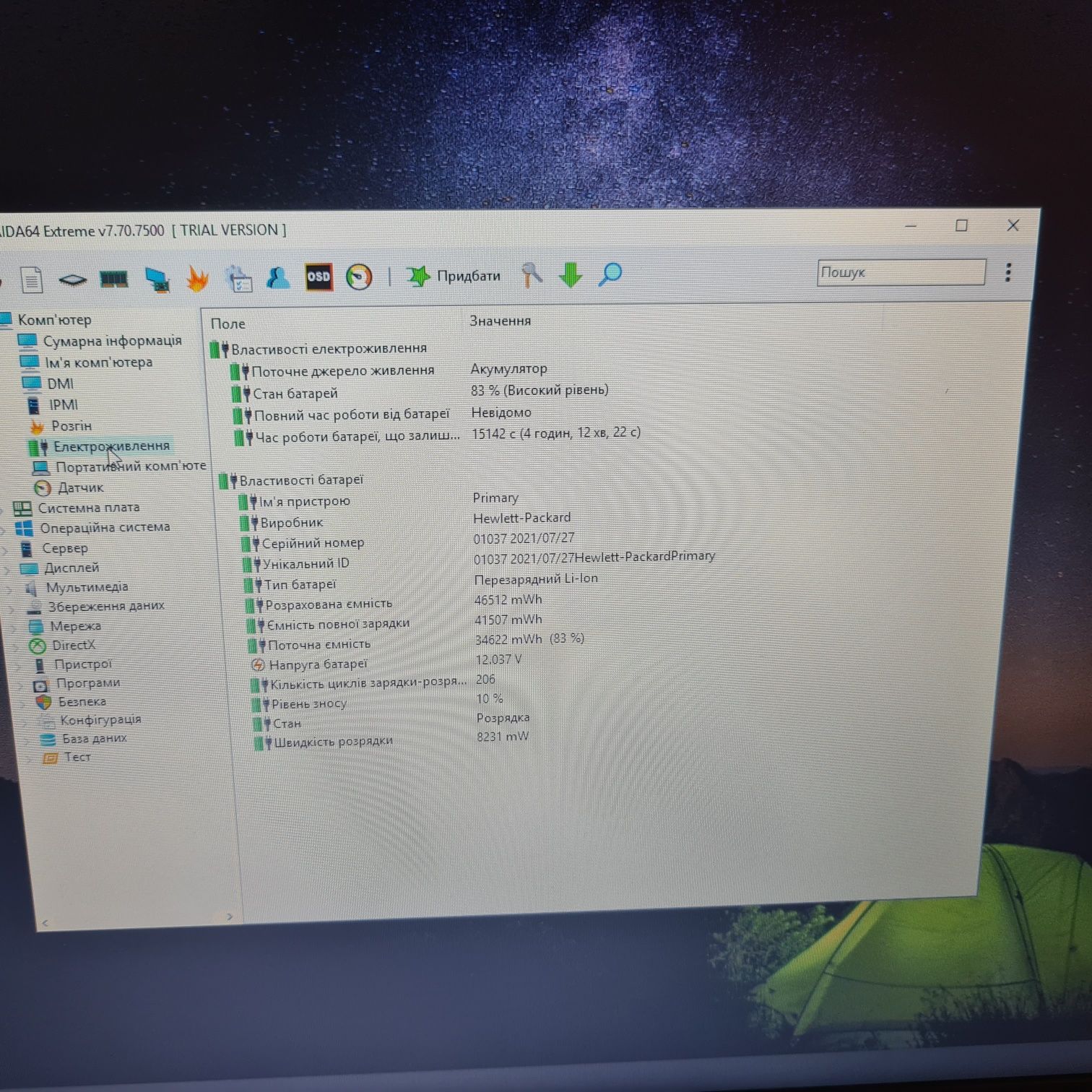This screenshot has width=1092, height=1092.
Task: Select the Мультимедіа tree node
Action: pyautogui.click(x=76, y=587)
